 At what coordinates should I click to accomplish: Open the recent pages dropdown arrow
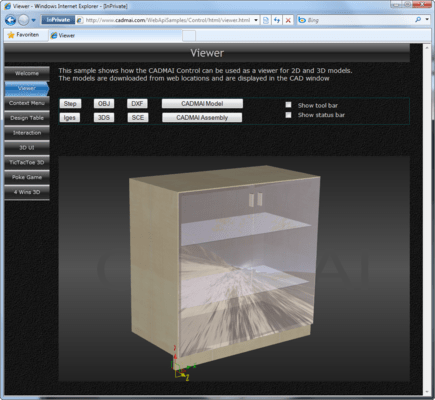tap(33, 20)
